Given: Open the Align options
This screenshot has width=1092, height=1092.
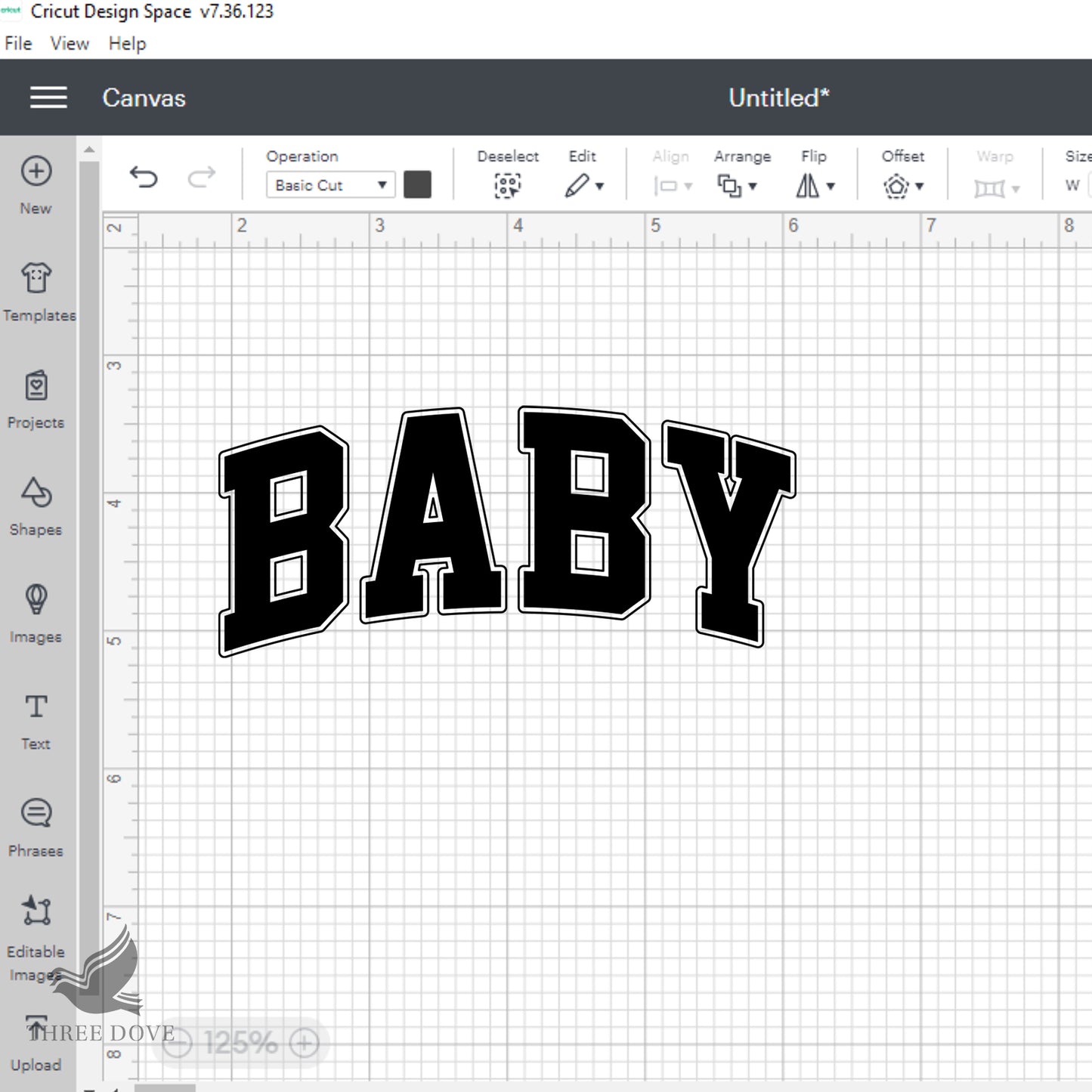Looking at the screenshot, I should (666, 186).
